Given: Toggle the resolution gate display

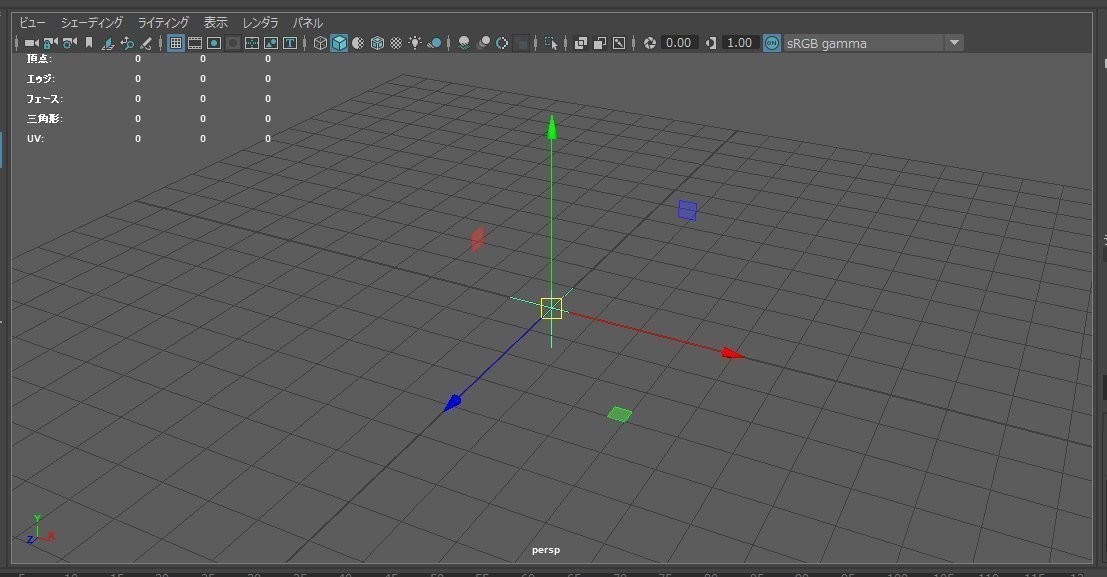Looking at the screenshot, I should tap(213, 42).
